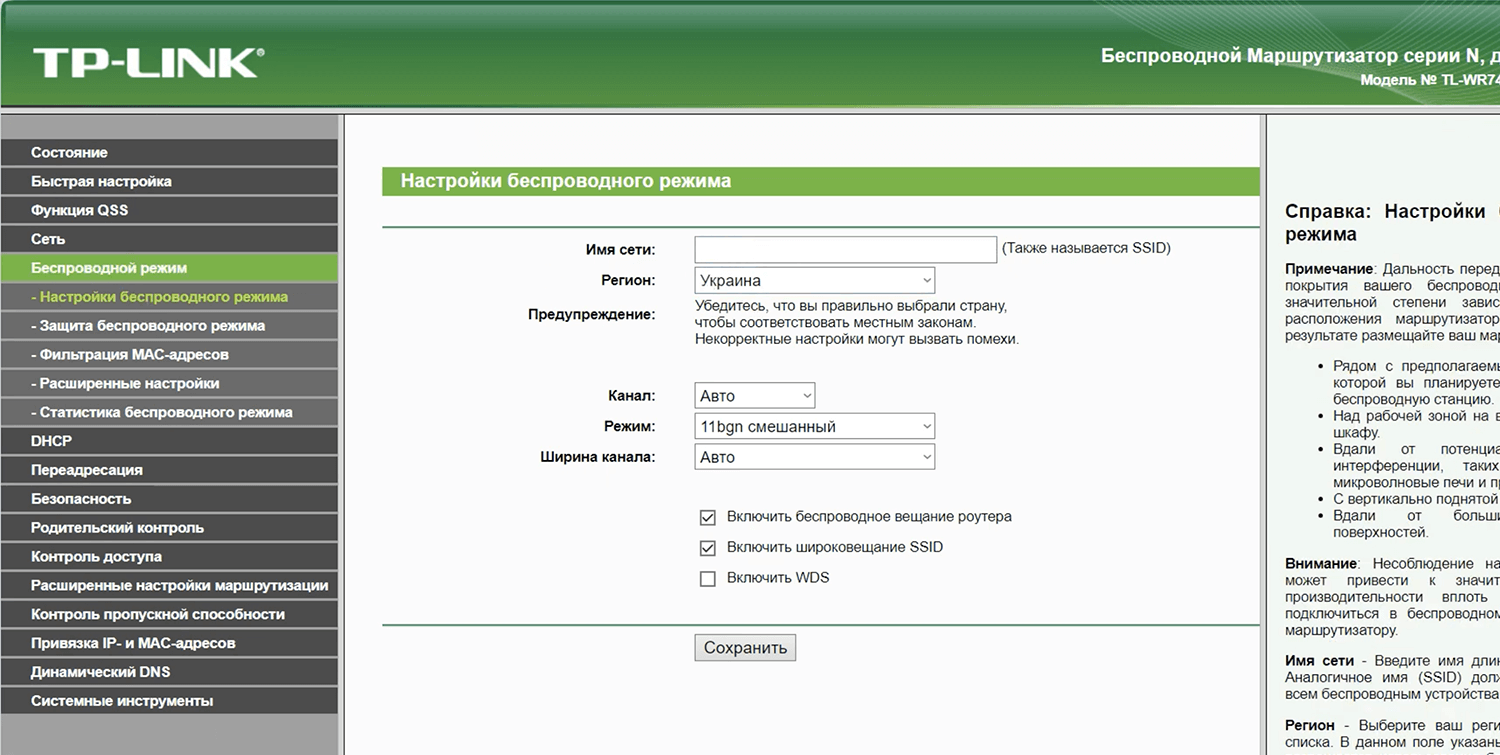The width and height of the screenshot is (1500, 755).
Task: Expand the Ширина канала dropdown
Action: tap(814, 457)
